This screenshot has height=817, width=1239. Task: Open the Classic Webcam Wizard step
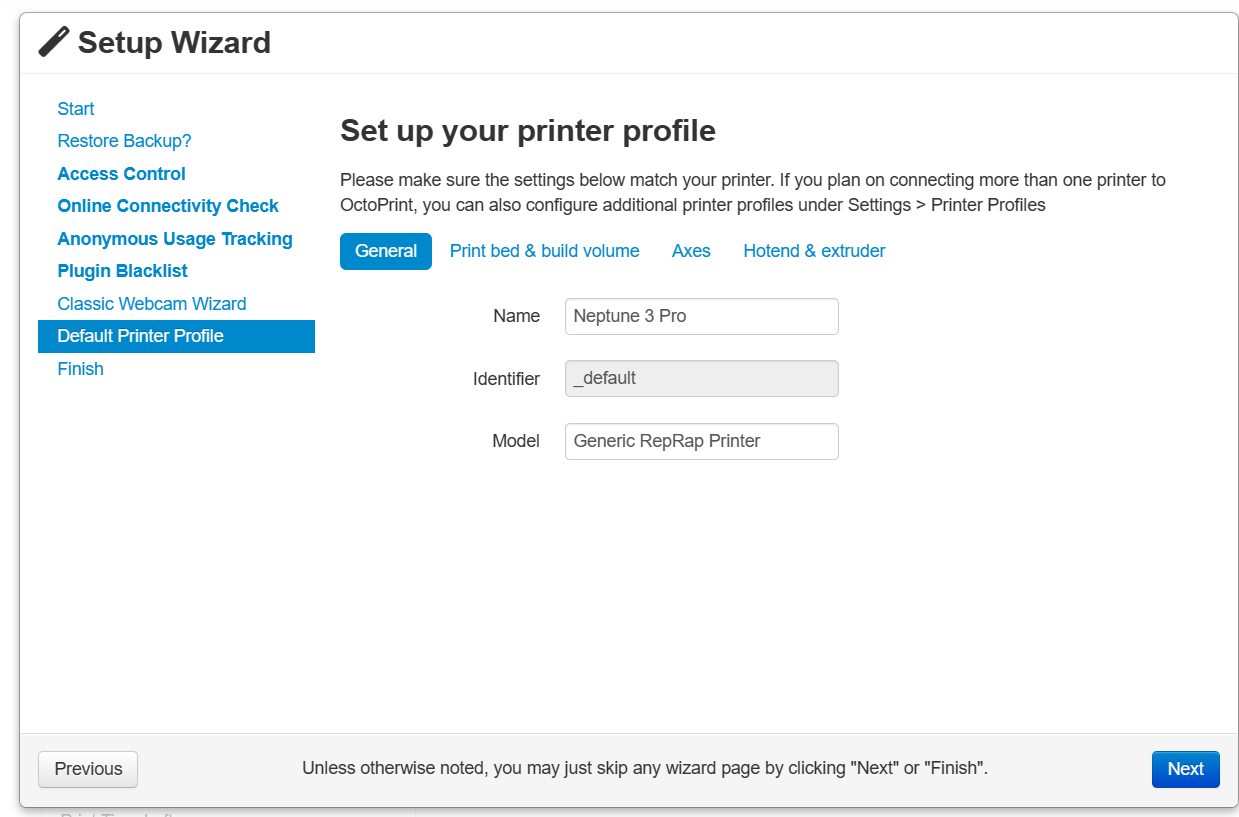tap(152, 304)
